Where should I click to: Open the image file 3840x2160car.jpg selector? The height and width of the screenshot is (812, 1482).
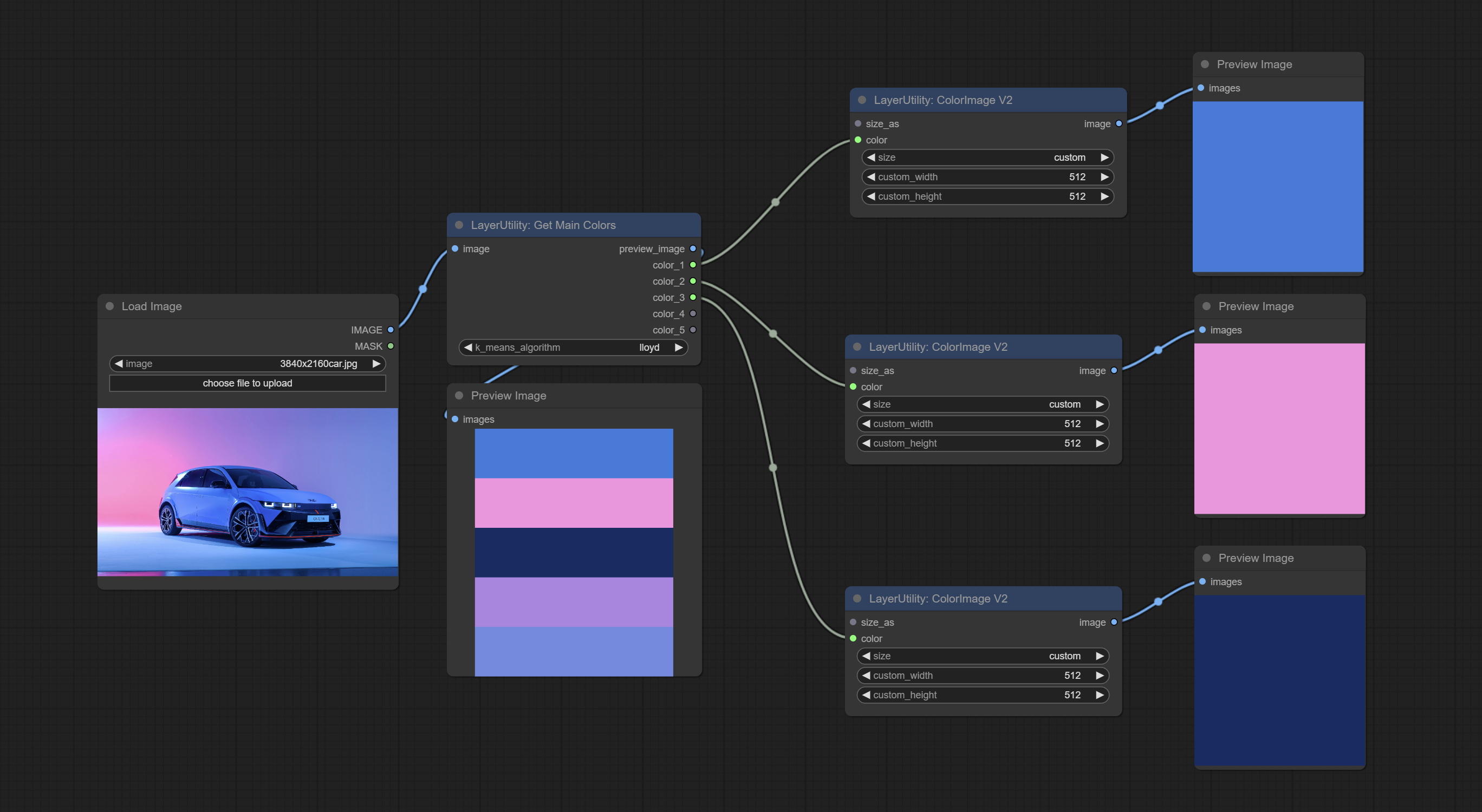[248, 363]
